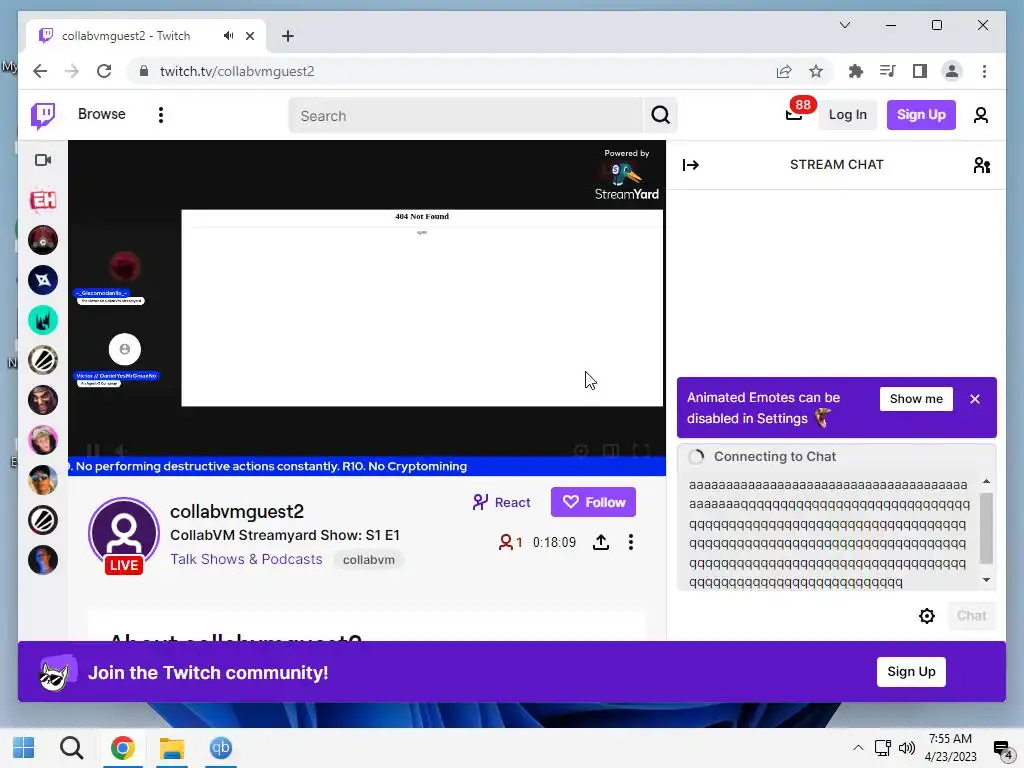
Task: Log in with the Log In button
Action: [x=847, y=115]
